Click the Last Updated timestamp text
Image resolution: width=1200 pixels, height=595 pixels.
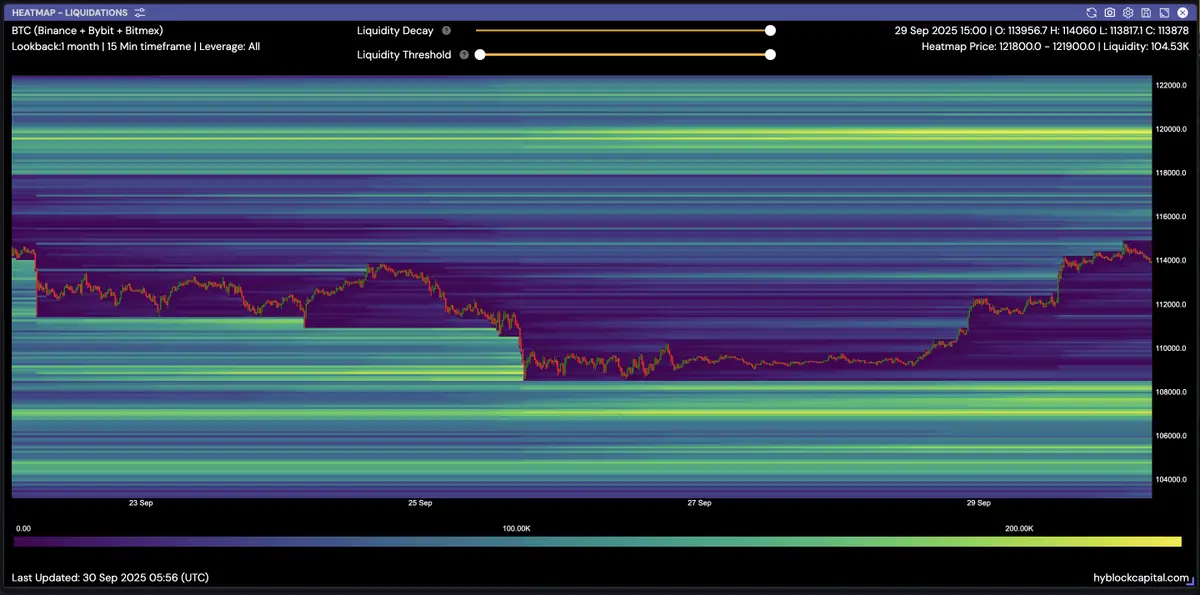click(110, 578)
